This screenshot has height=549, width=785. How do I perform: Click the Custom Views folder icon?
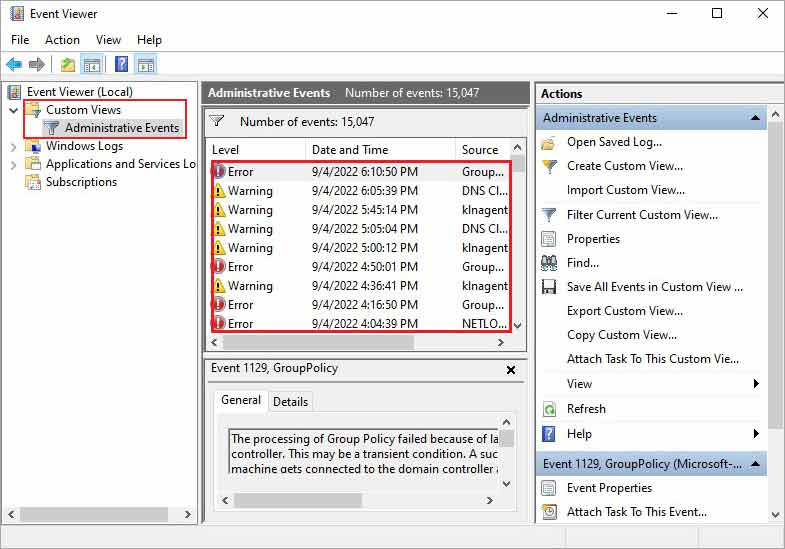coord(33,110)
